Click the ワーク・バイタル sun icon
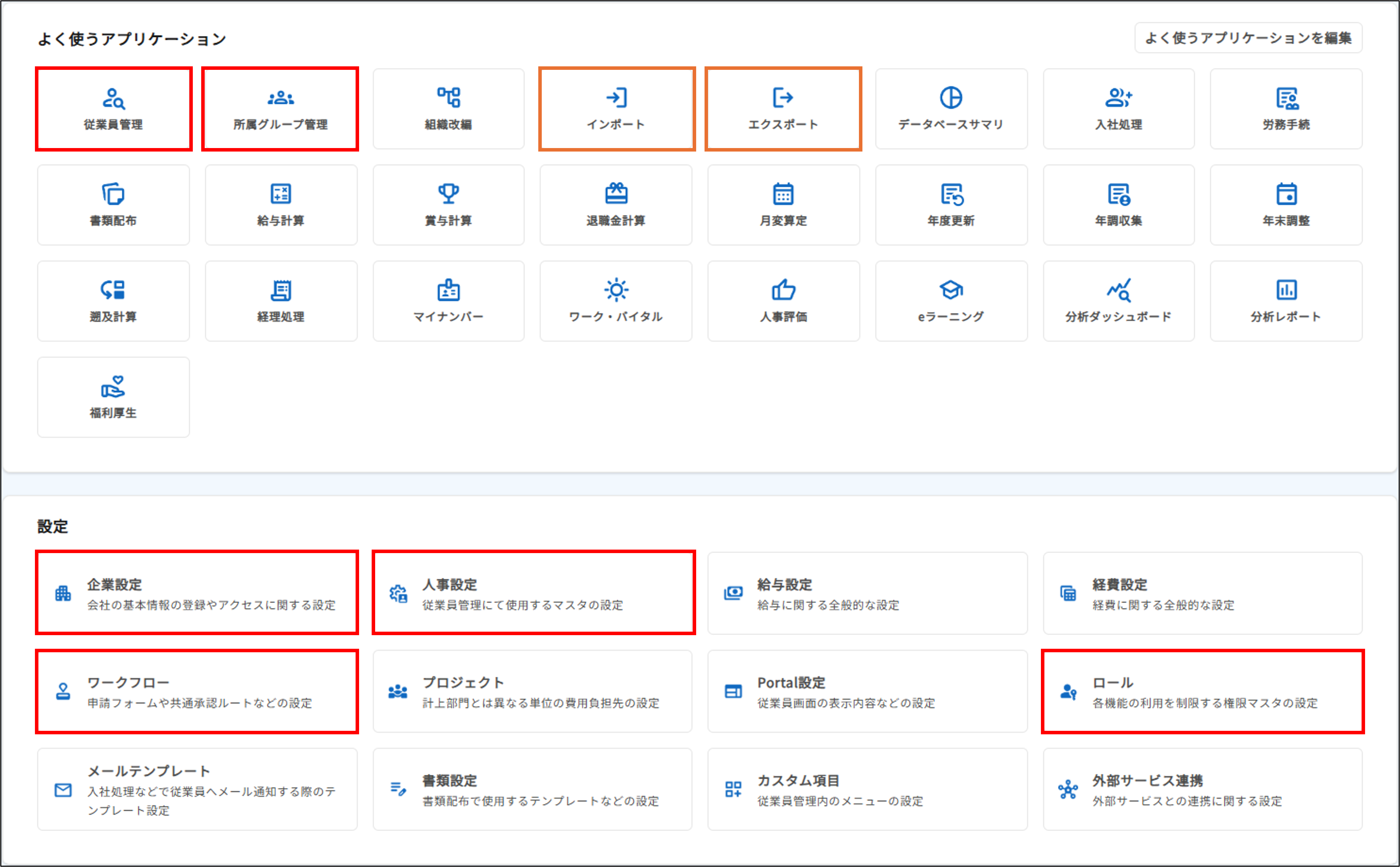Screen dimensions: 1400x867 (616, 290)
